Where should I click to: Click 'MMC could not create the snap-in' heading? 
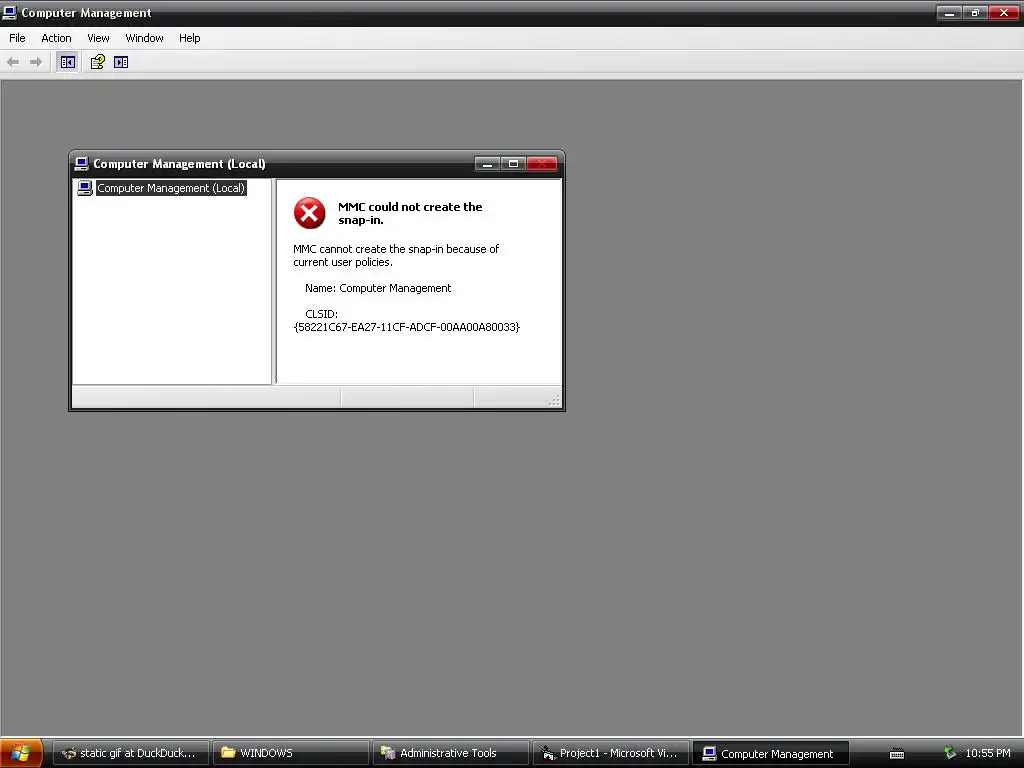[410, 213]
